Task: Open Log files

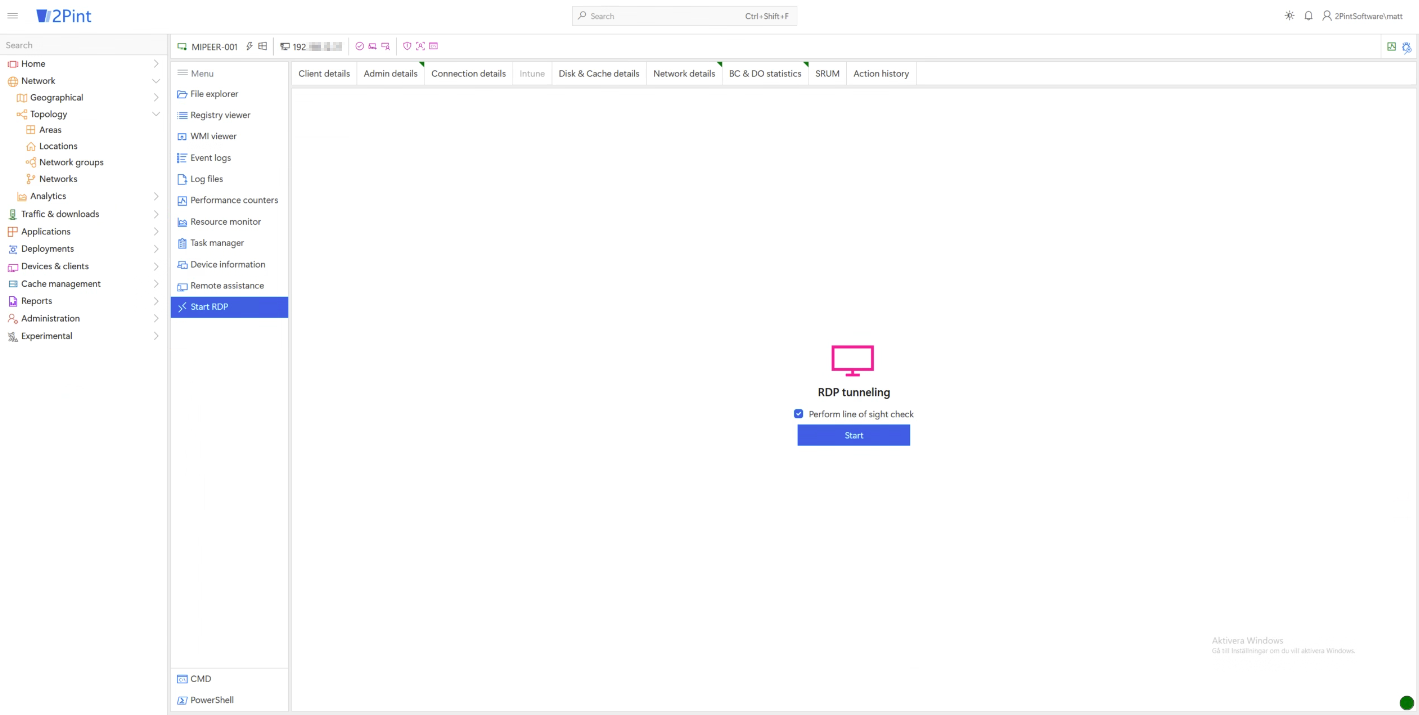Action: [229, 179]
